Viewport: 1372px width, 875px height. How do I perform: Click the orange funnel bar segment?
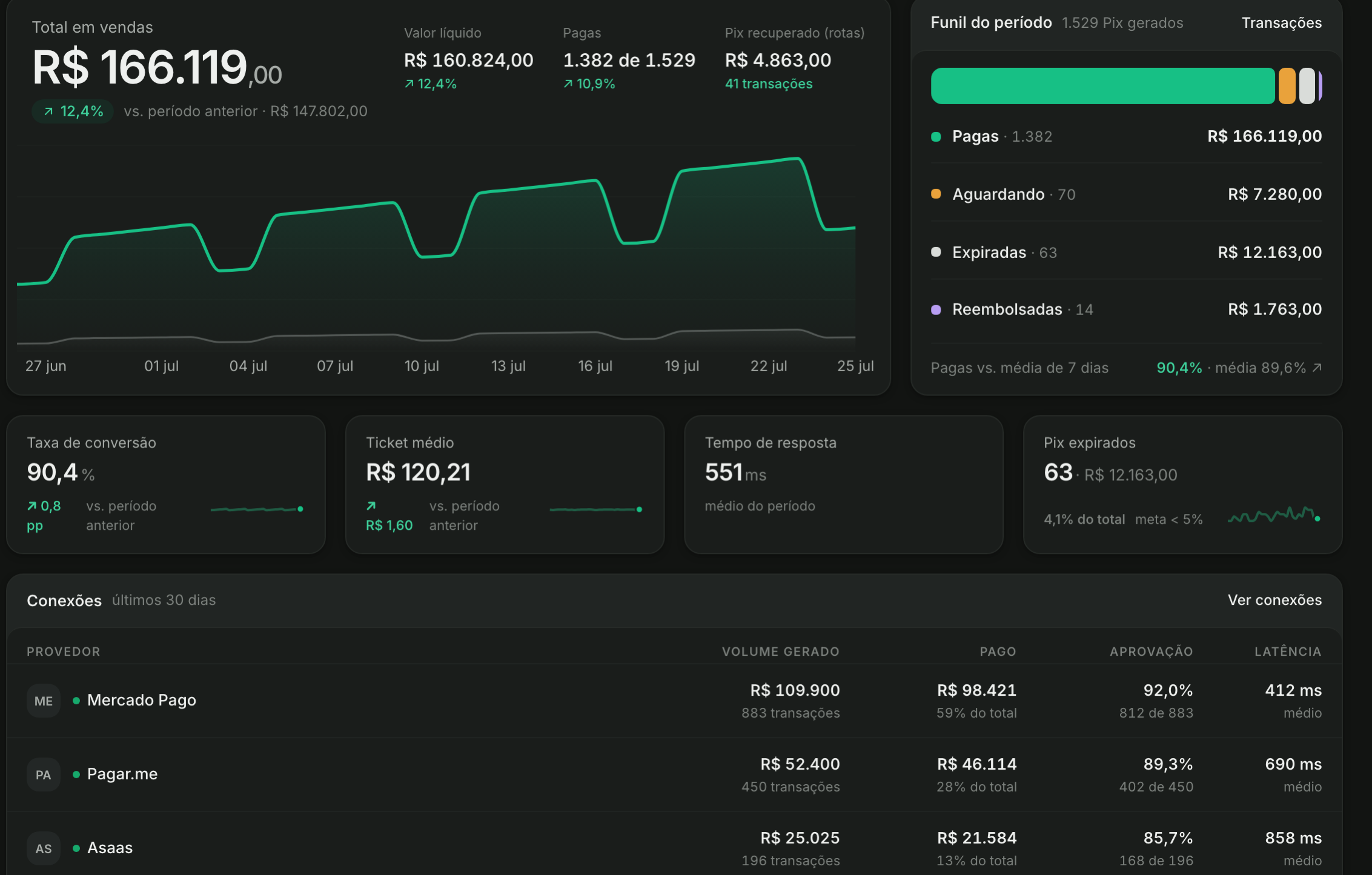click(1287, 86)
